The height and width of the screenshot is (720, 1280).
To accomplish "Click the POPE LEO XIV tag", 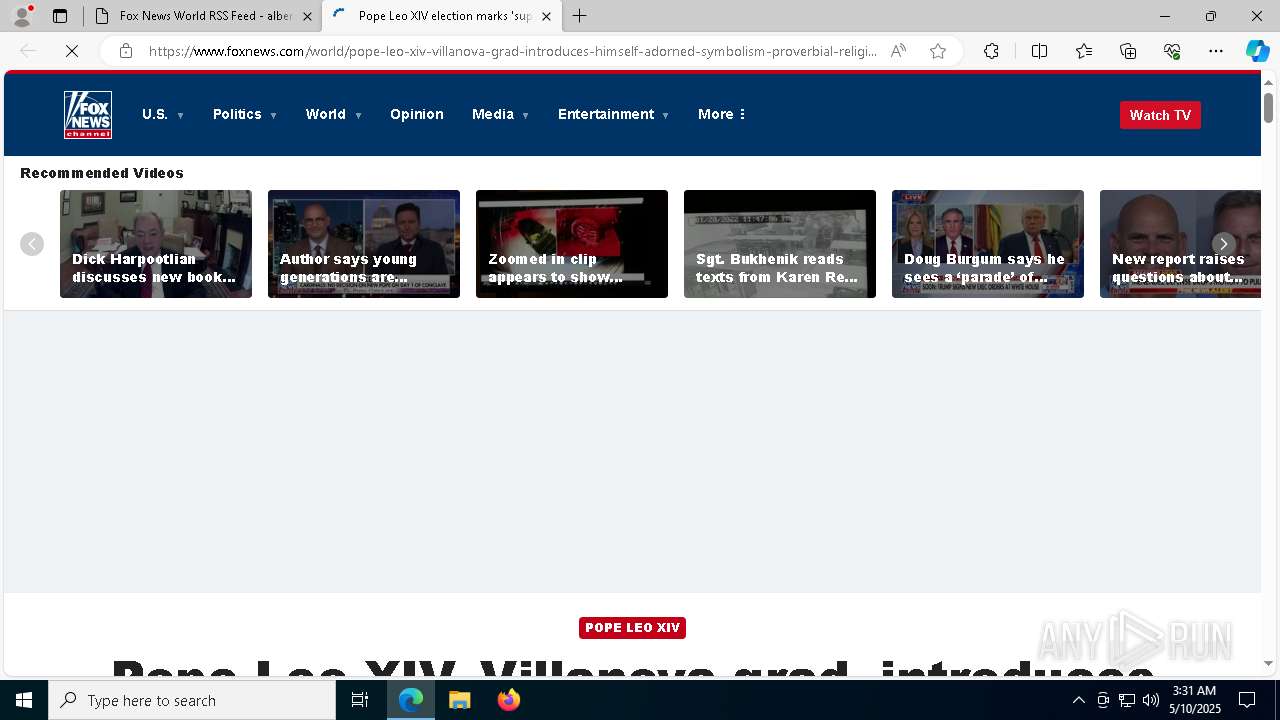I will 632,628.
